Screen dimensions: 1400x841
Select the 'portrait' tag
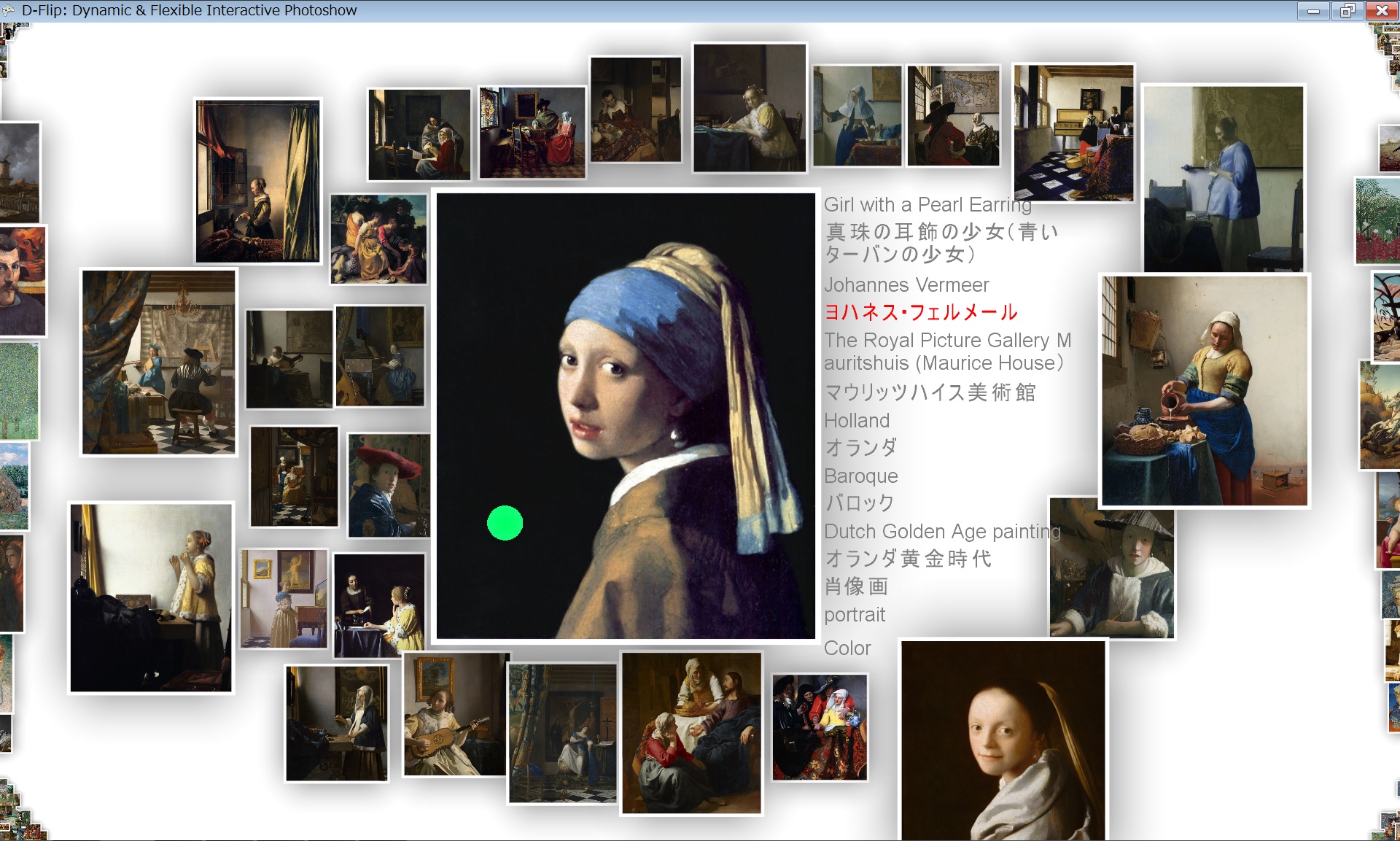point(855,615)
